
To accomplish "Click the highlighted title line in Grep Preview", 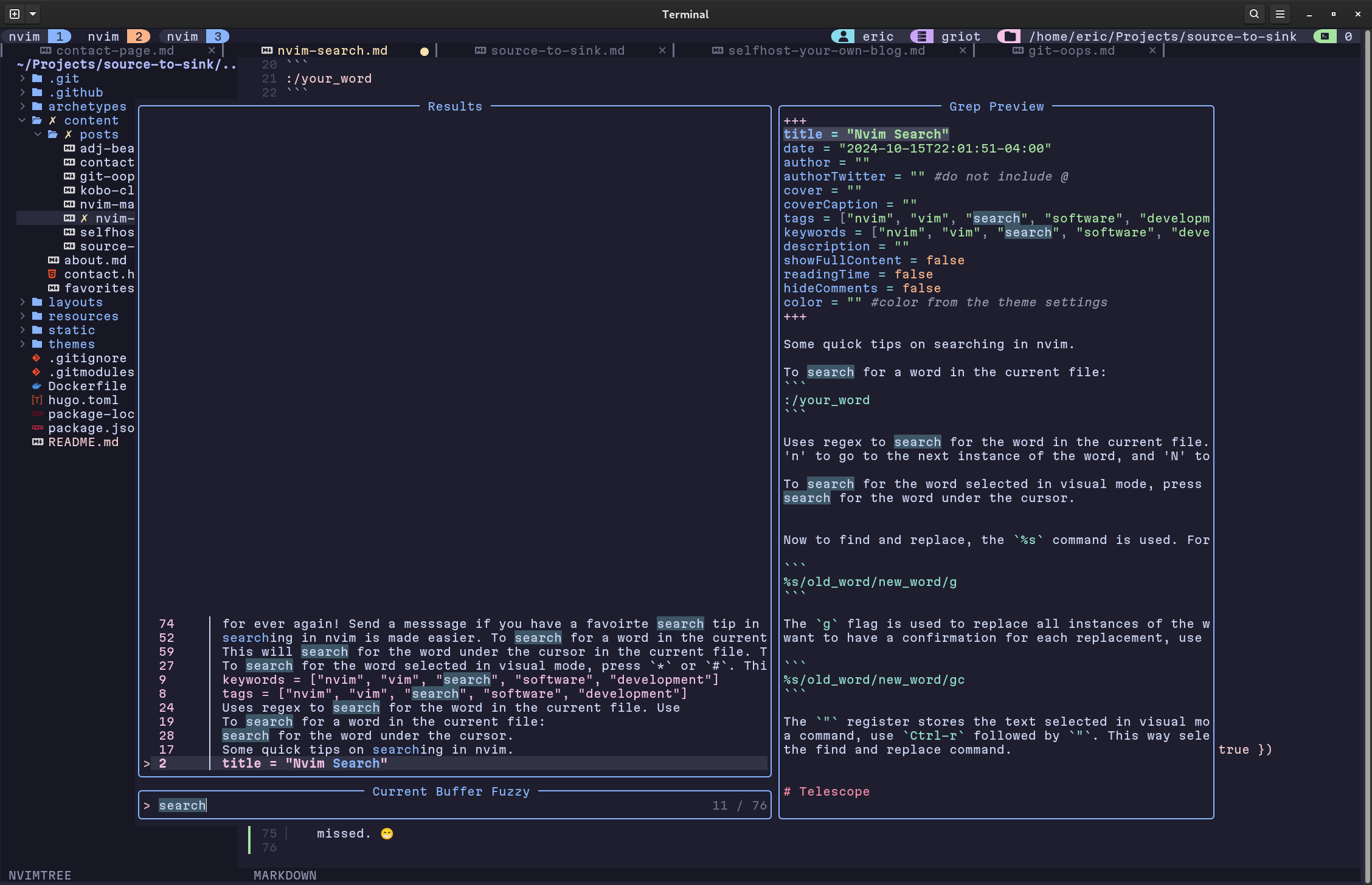I will pos(866,134).
